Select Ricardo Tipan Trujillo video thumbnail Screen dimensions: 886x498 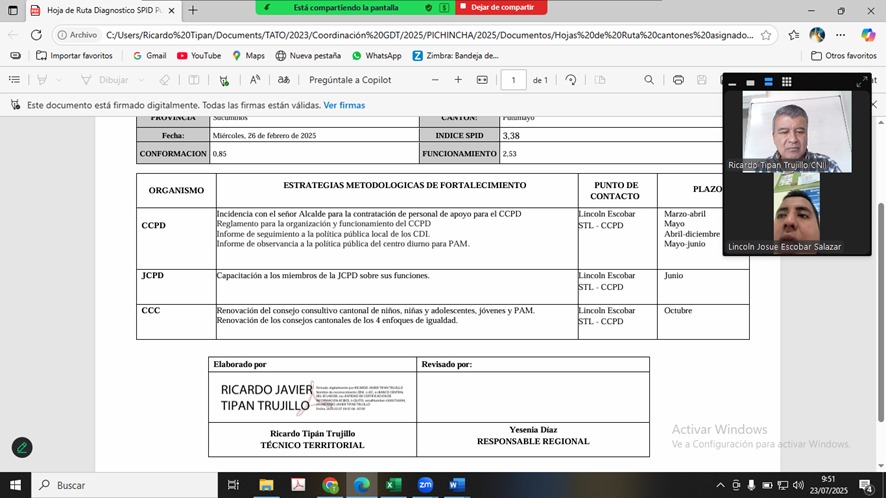point(797,132)
